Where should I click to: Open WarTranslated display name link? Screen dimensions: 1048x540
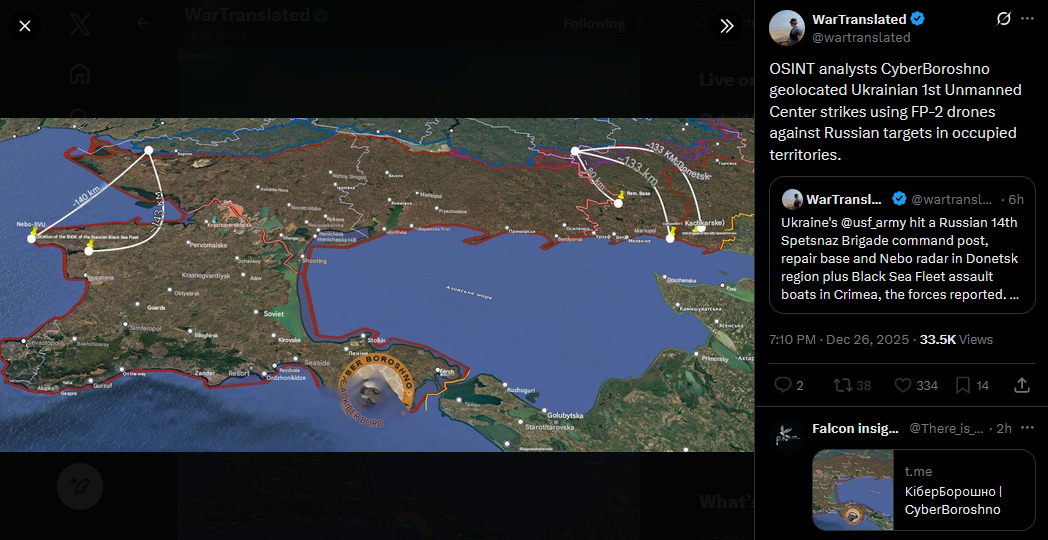[x=859, y=19]
